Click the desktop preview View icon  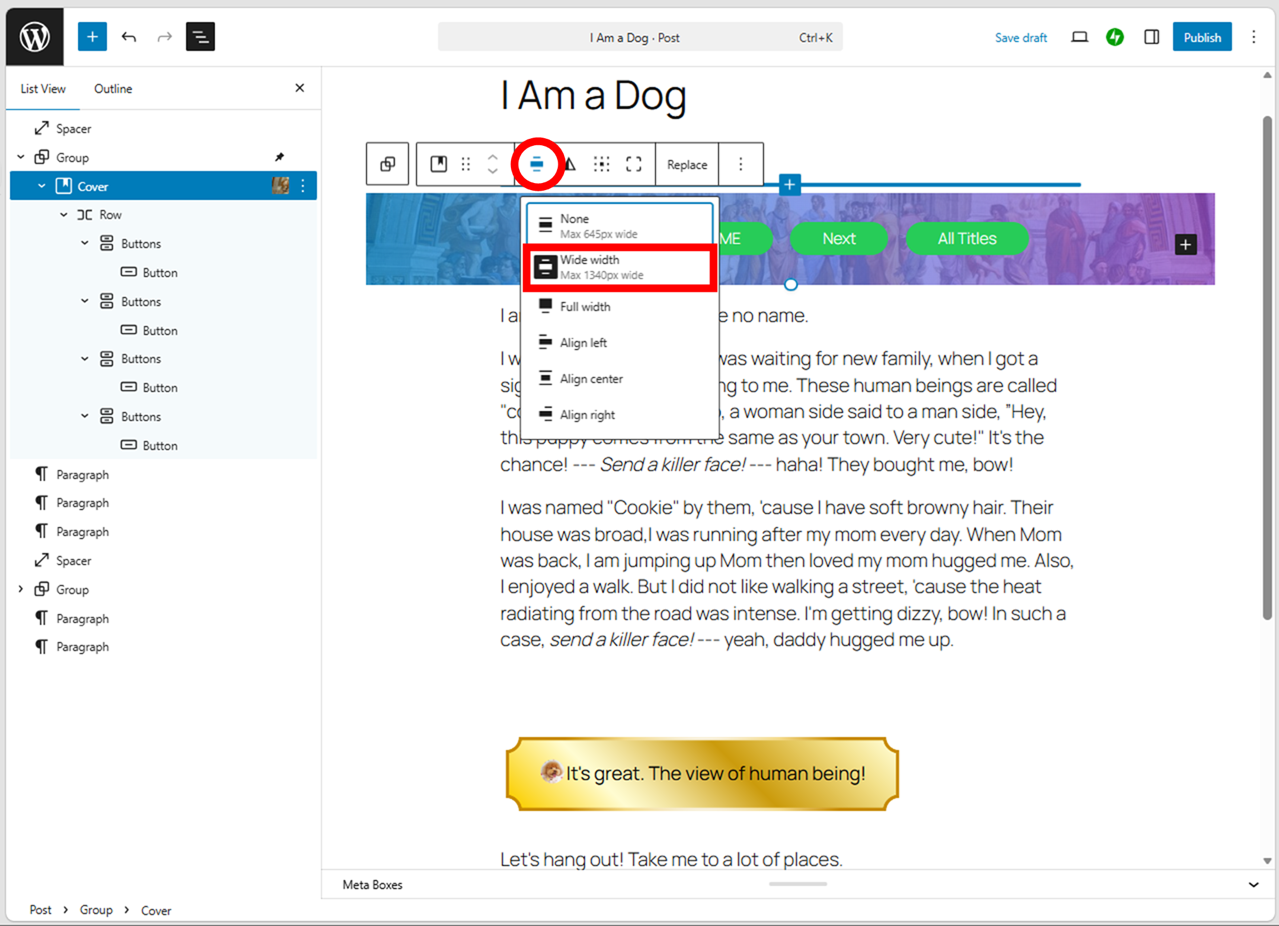click(1079, 37)
